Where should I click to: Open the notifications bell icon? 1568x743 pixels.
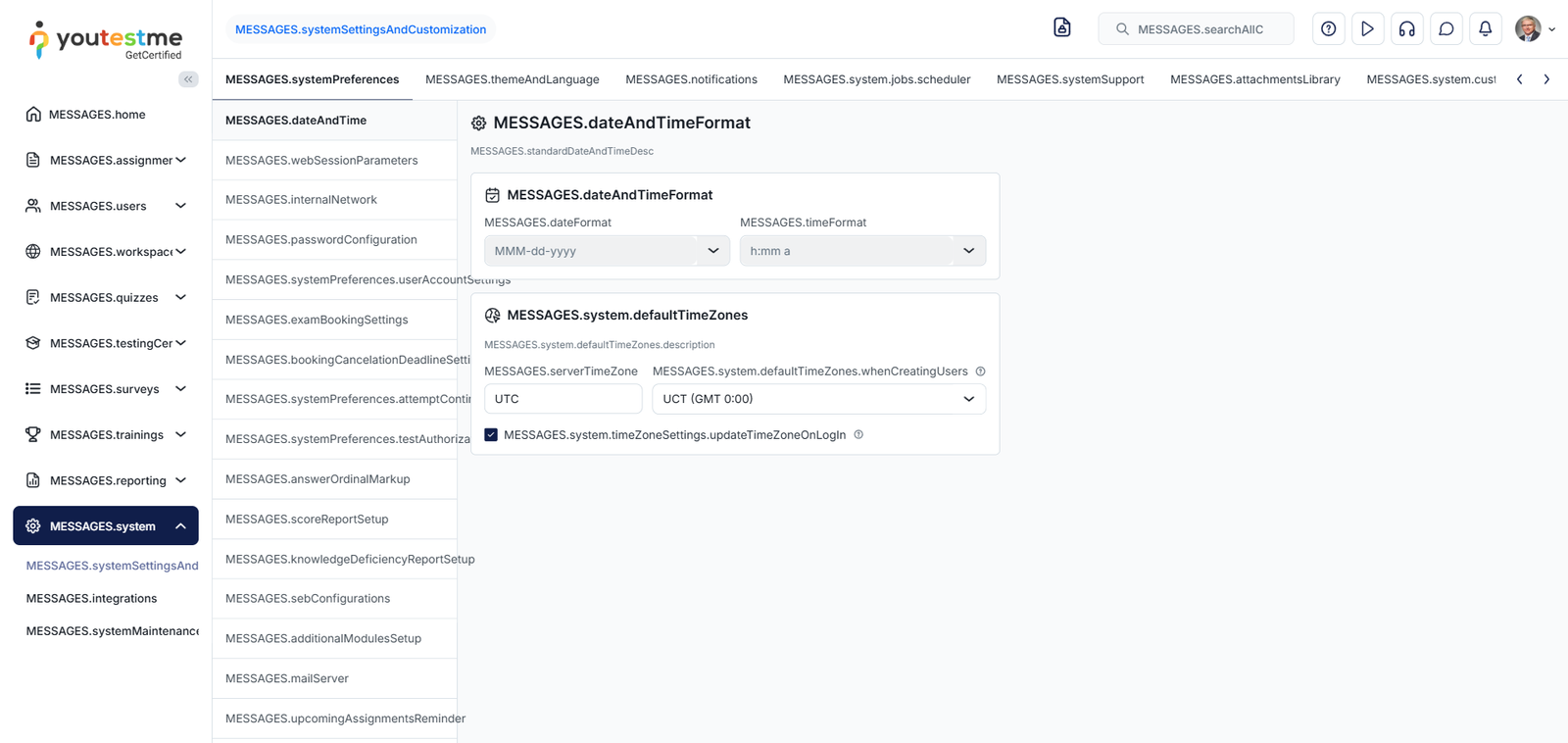tap(1485, 29)
